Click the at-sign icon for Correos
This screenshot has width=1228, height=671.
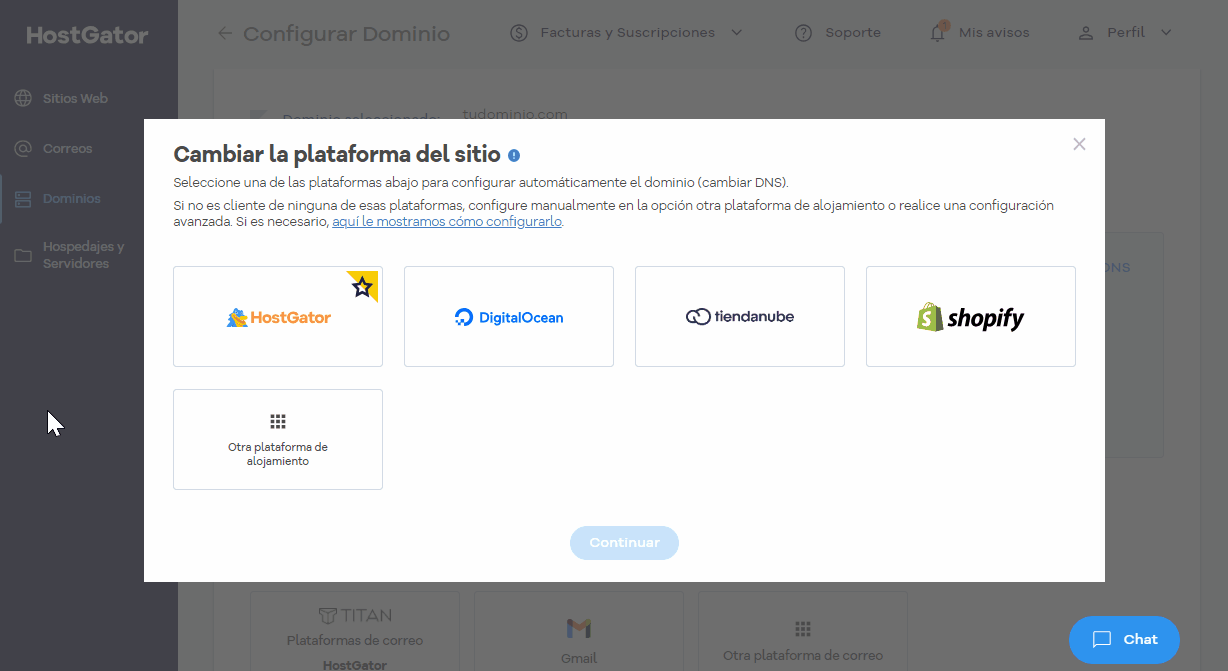point(22,149)
